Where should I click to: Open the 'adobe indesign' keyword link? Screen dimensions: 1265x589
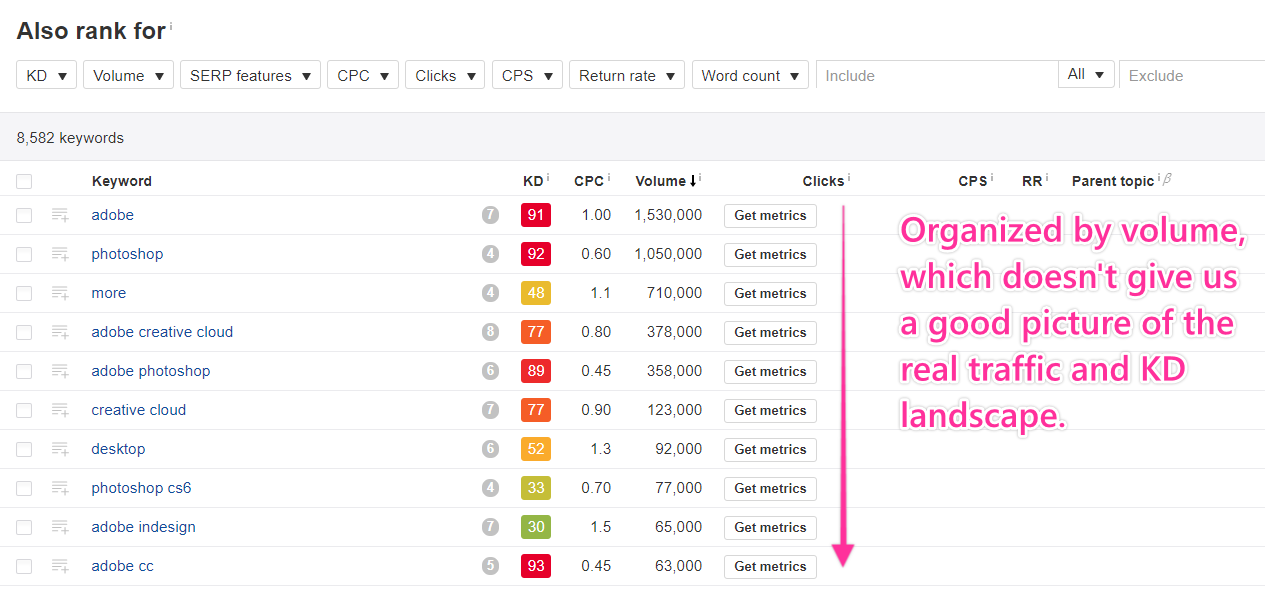pos(143,527)
